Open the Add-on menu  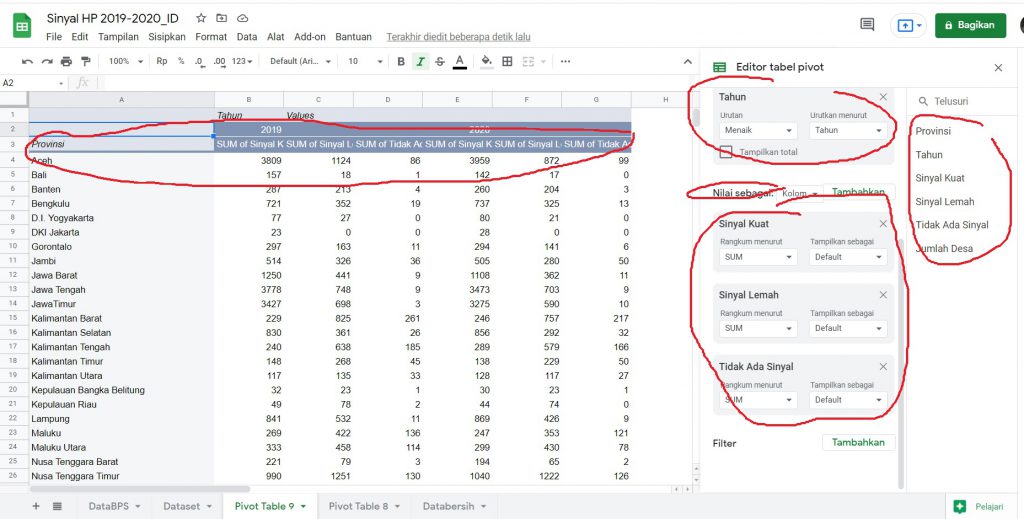point(310,37)
